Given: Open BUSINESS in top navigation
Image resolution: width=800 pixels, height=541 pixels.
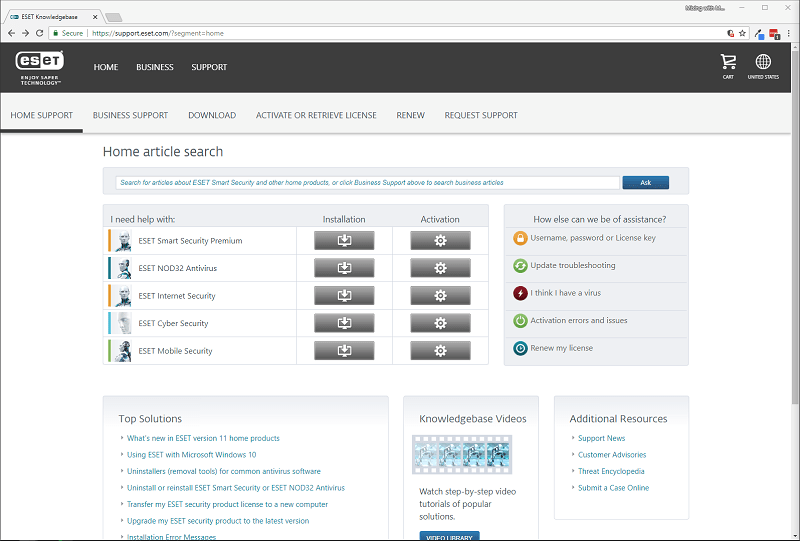Looking at the screenshot, I should 155,67.
